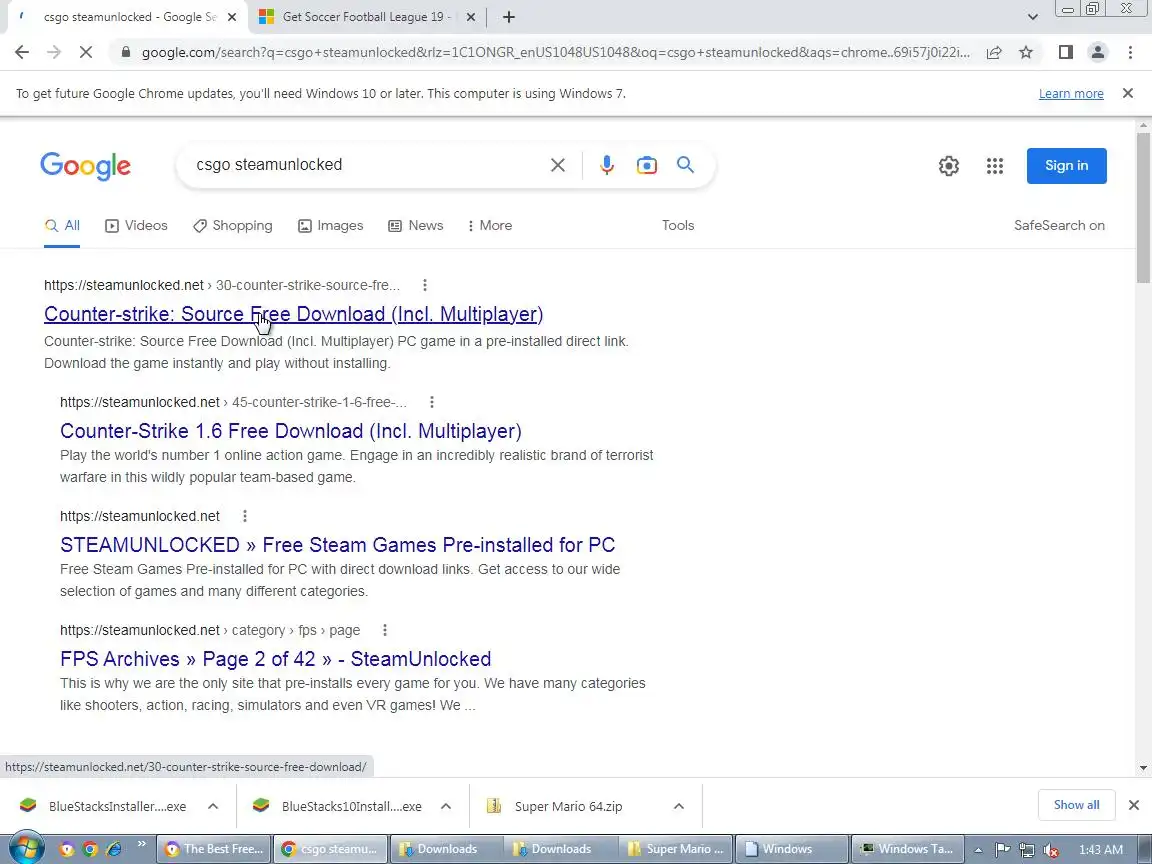Open the More search filters menu
This screenshot has height=864, width=1152.
pyautogui.click(x=489, y=226)
